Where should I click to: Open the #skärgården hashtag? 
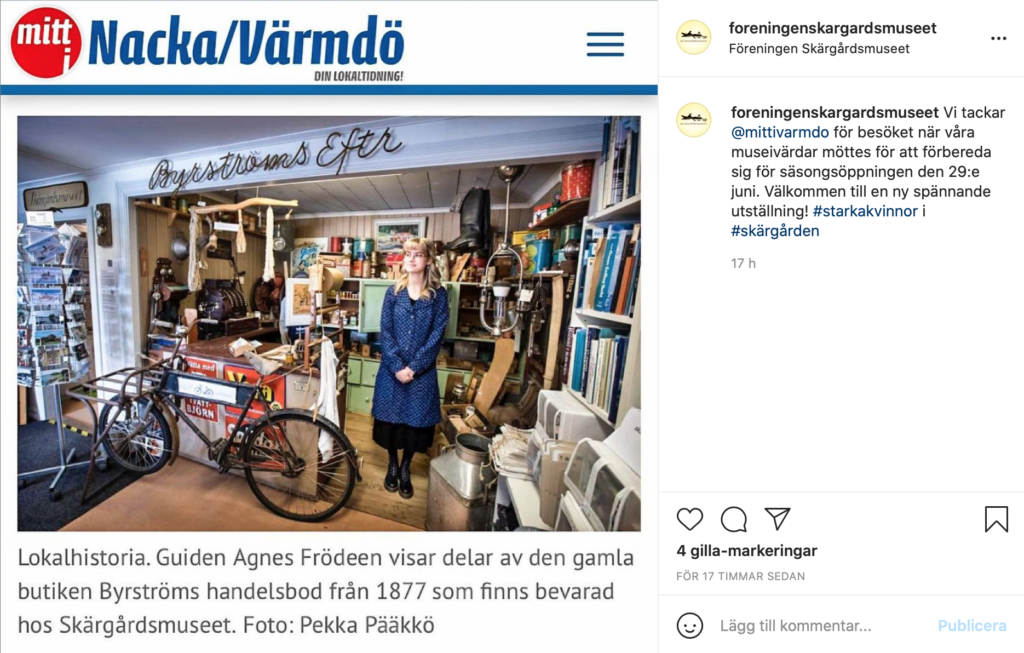coord(775,231)
